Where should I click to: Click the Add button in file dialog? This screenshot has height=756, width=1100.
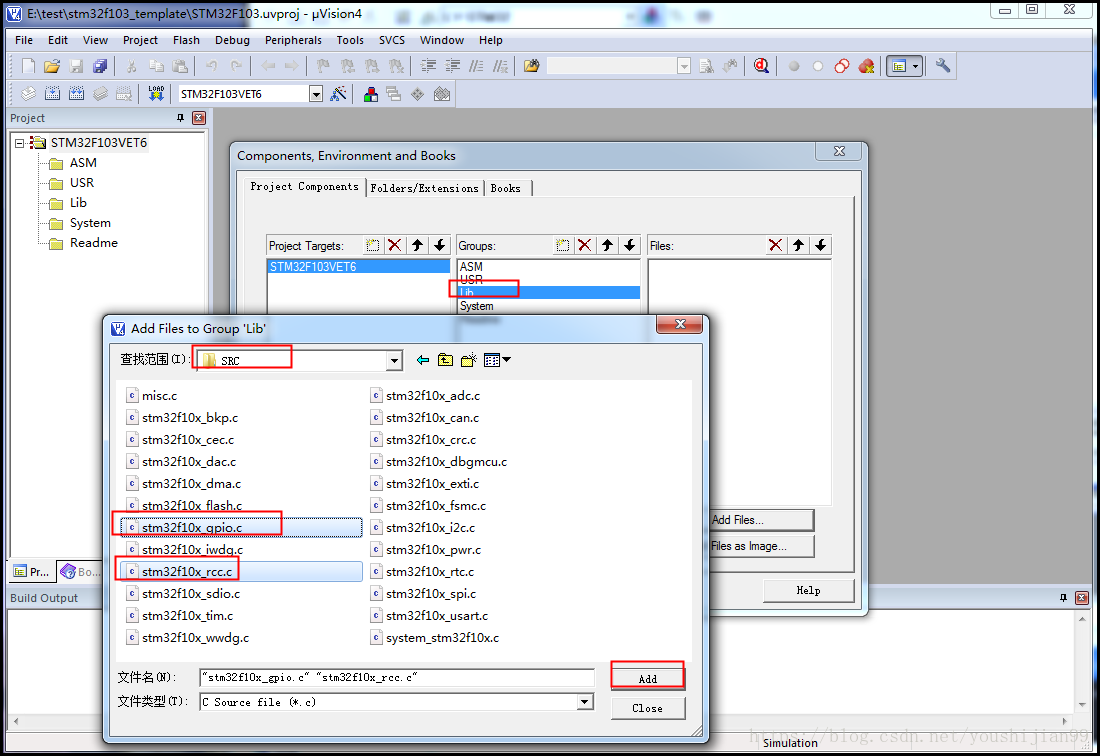point(648,678)
